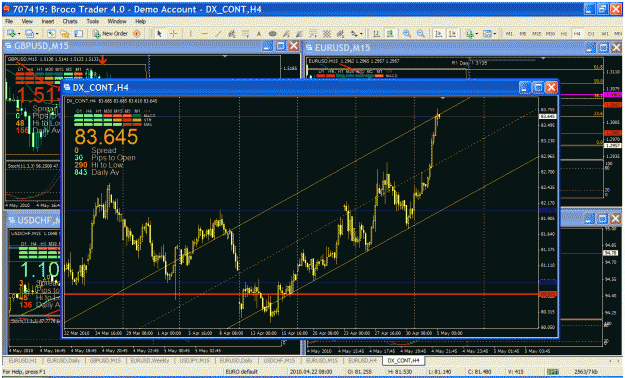Click the large 83.645 price label

coord(106,137)
